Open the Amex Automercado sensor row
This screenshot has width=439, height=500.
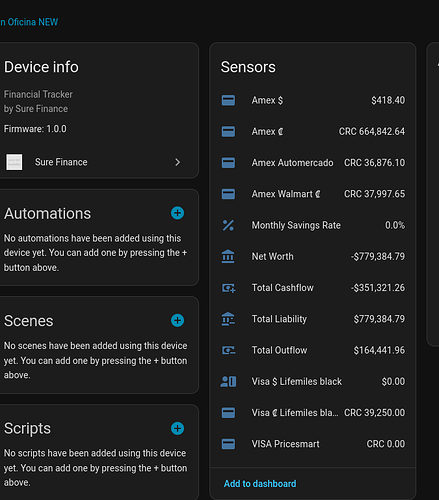pos(313,163)
